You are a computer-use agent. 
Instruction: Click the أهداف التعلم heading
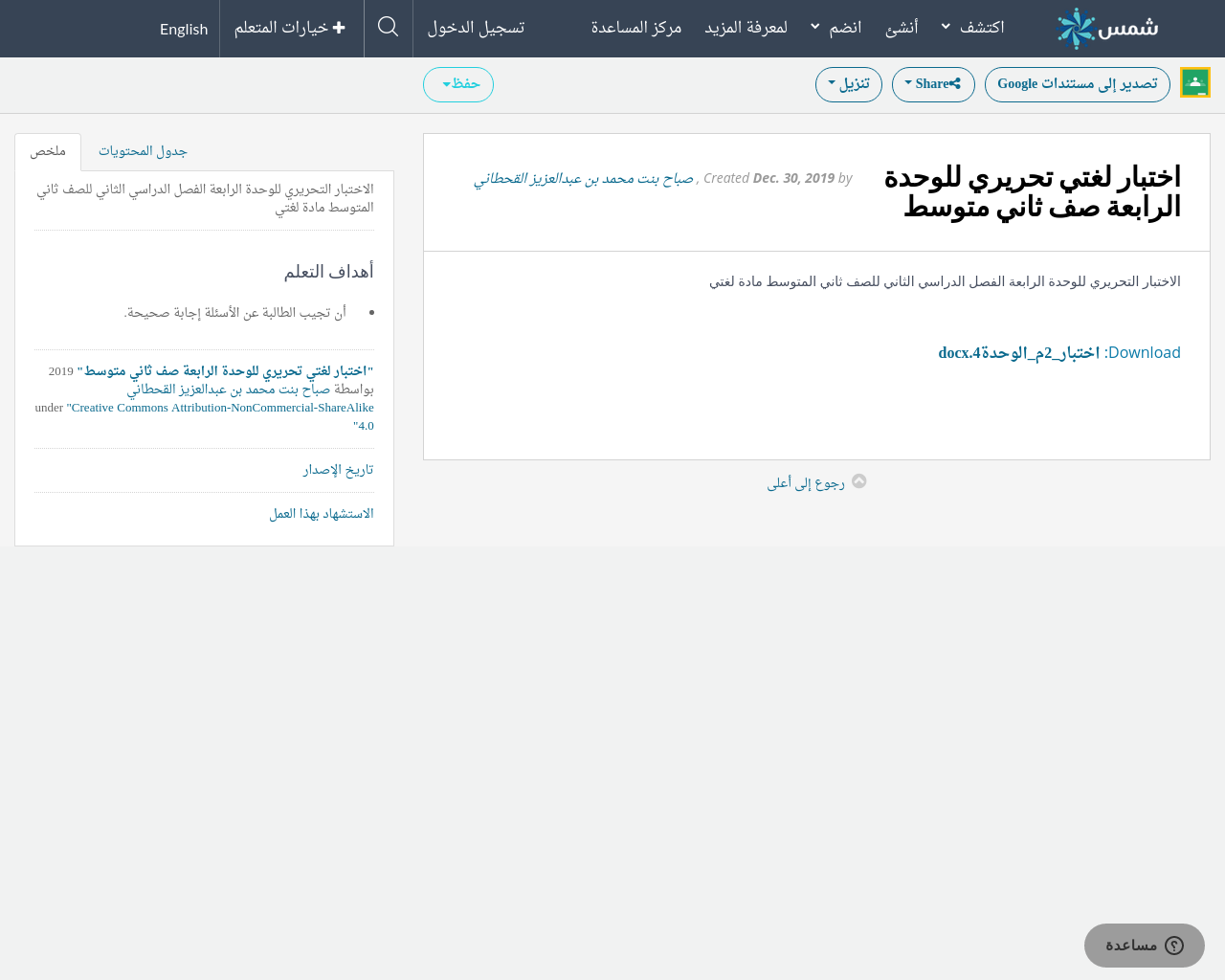pos(329,272)
